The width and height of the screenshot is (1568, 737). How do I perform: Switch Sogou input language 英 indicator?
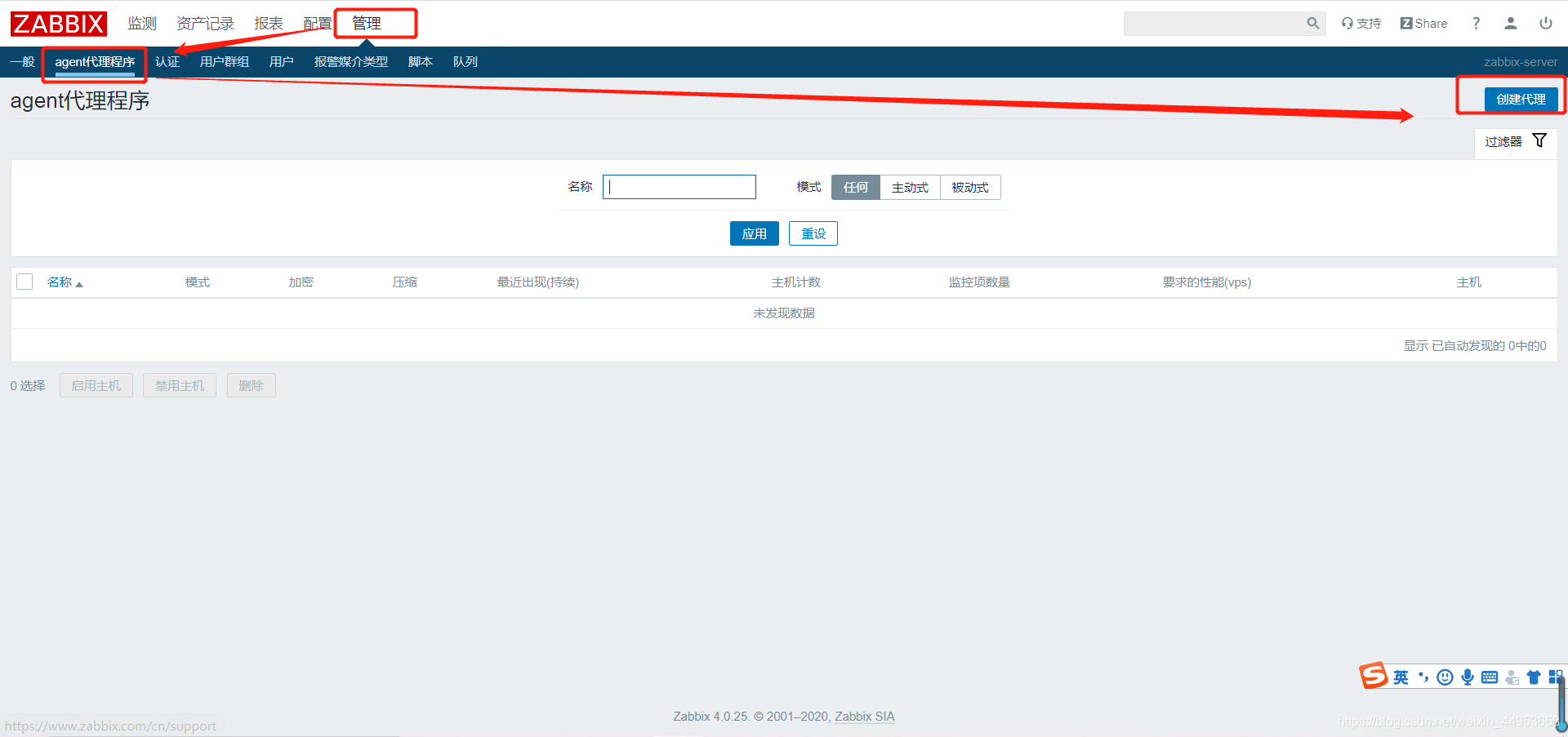[1401, 677]
